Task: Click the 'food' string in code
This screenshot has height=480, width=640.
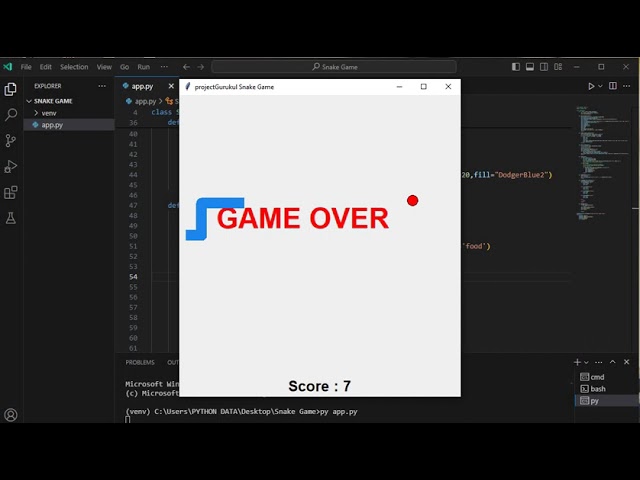Action: (x=474, y=246)
